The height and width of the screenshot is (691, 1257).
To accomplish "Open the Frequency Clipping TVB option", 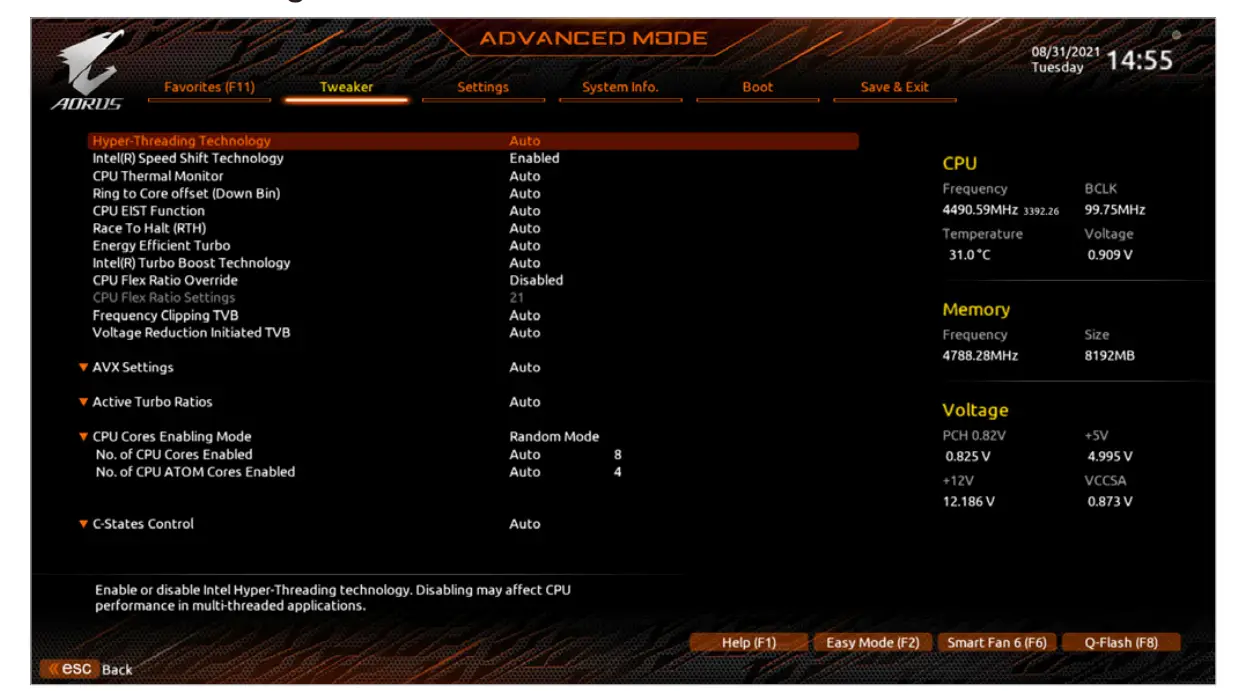I will tap(170, 314).
